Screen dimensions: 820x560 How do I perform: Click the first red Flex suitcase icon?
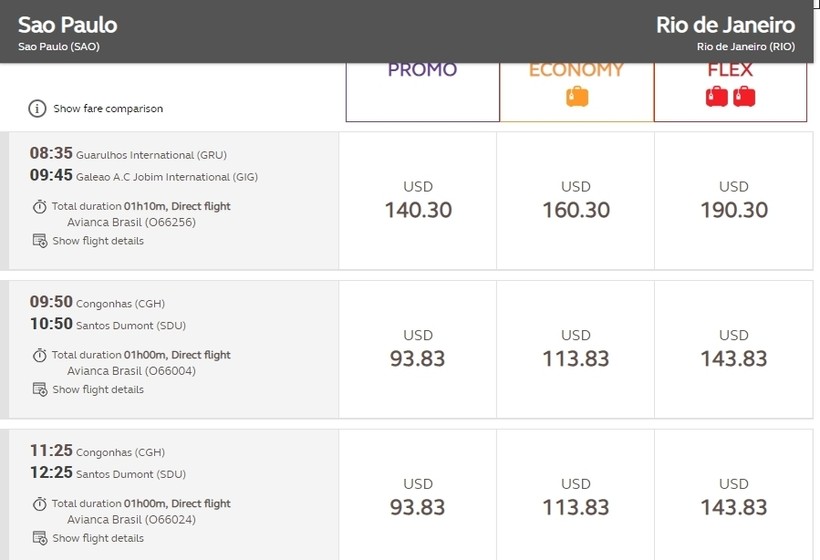(x=716, y=97)
